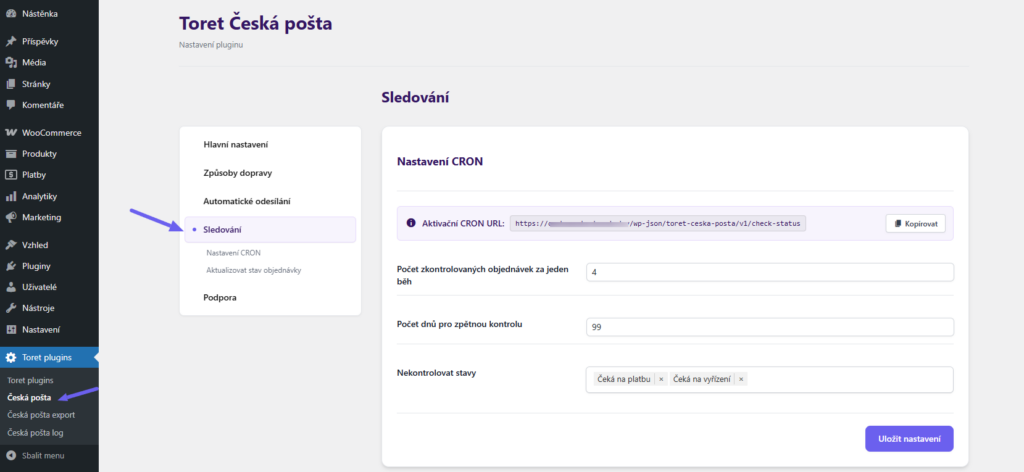
Task: Click the Sbalit menu collapse arrow icon
Action: (x=10, y=455)
